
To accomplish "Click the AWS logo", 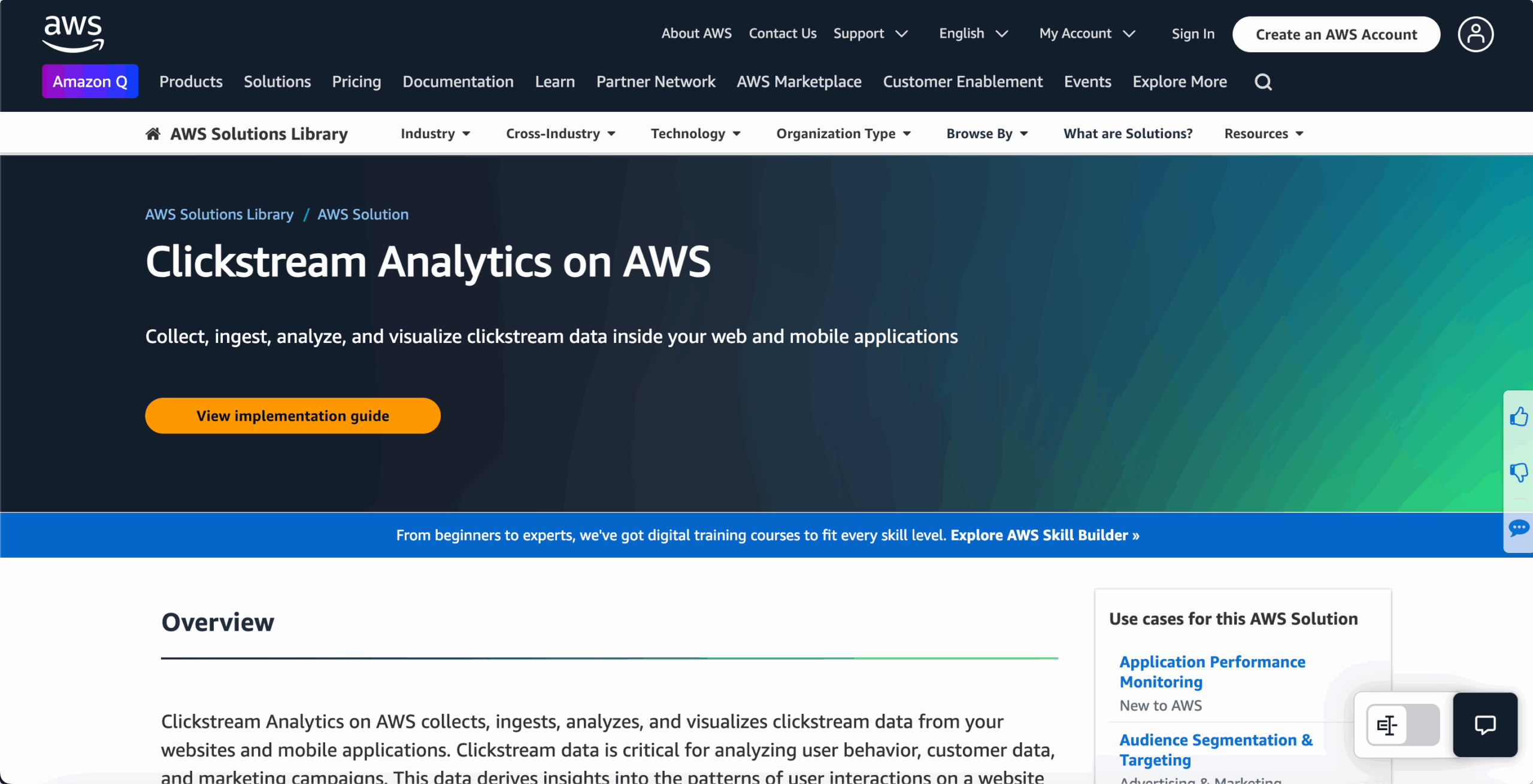I will click(73, 34).
